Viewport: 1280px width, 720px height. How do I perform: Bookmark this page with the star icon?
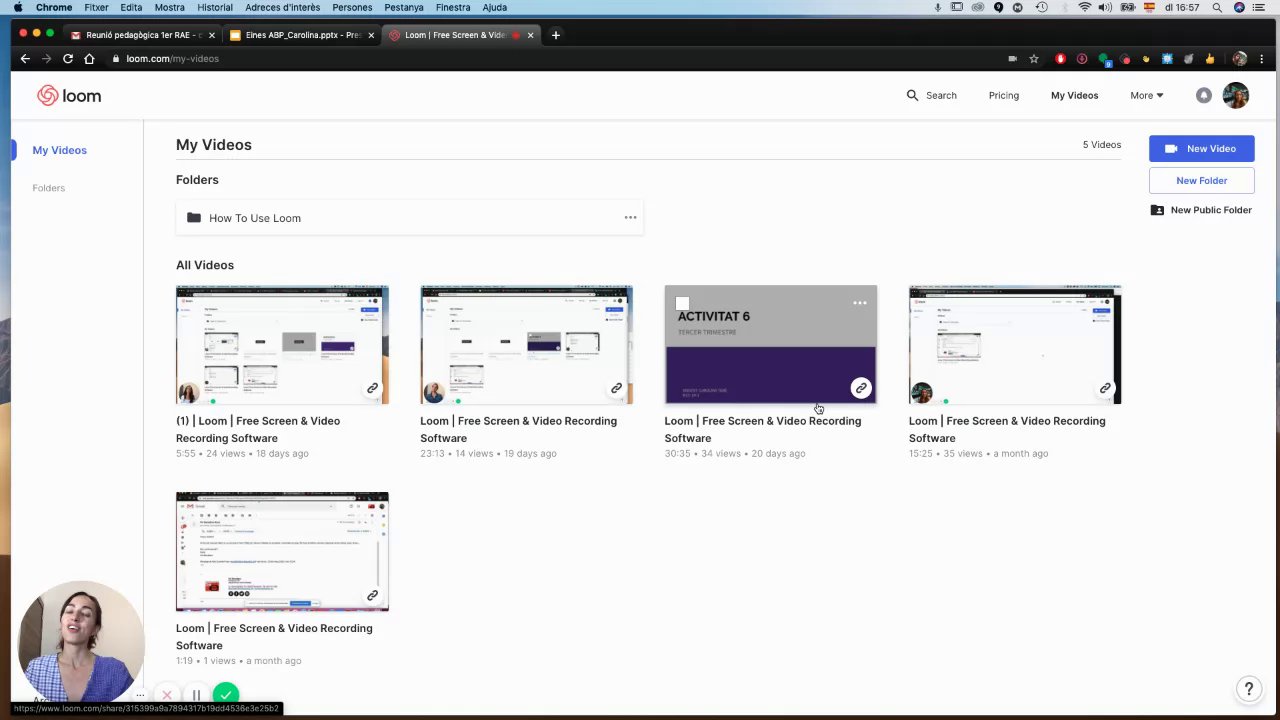(1034, 59)
